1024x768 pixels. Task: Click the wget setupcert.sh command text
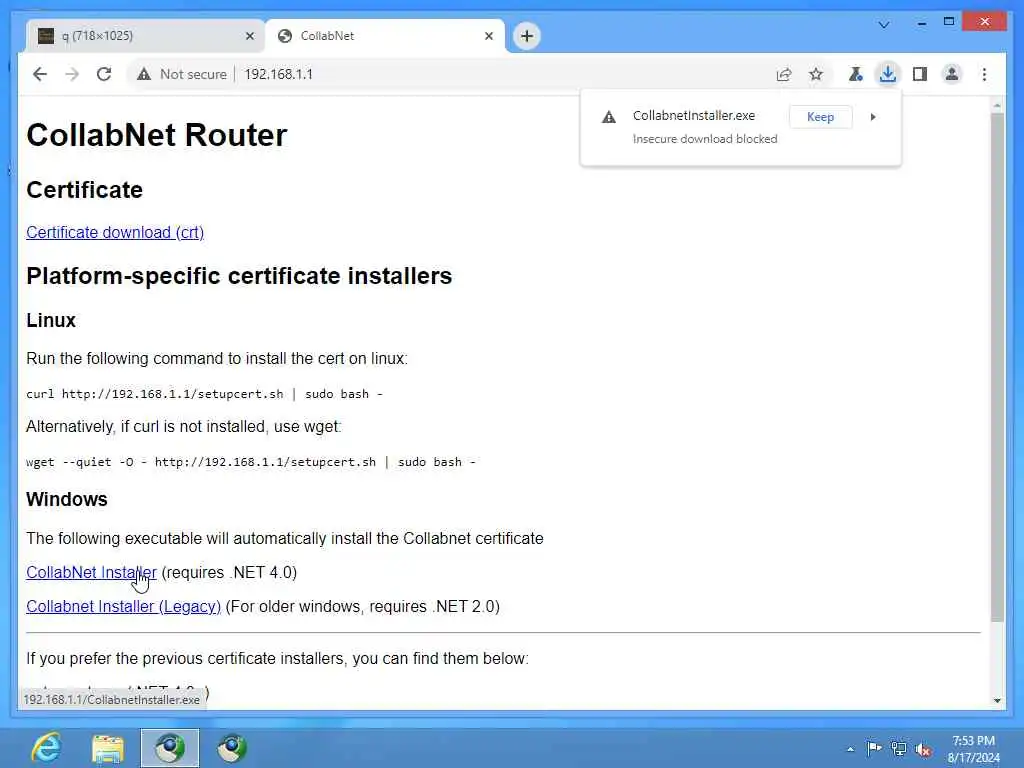tap(251, 462)
